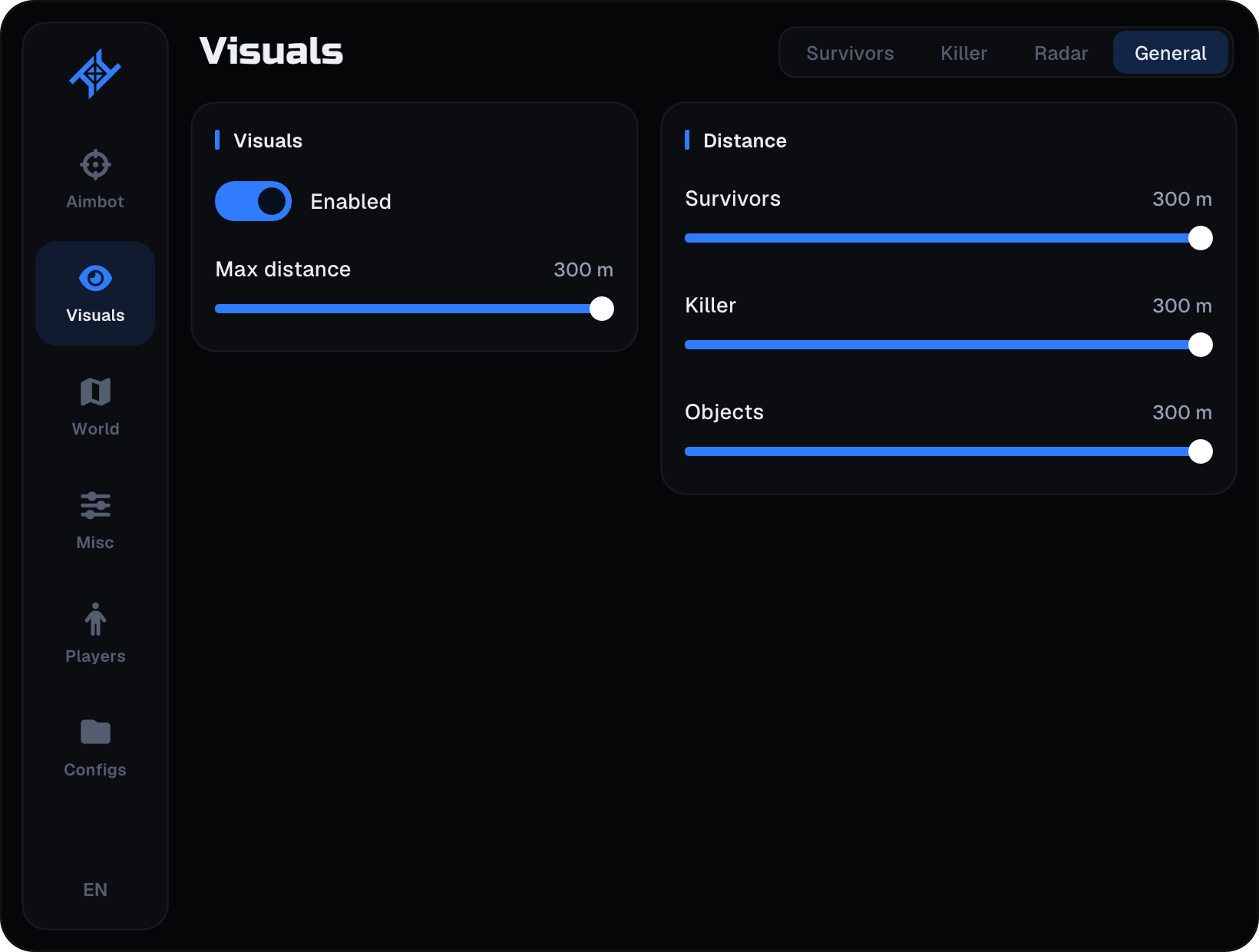Click the Objects distance slider handle
The image size is (1259, 952).
click(1201, 451)
